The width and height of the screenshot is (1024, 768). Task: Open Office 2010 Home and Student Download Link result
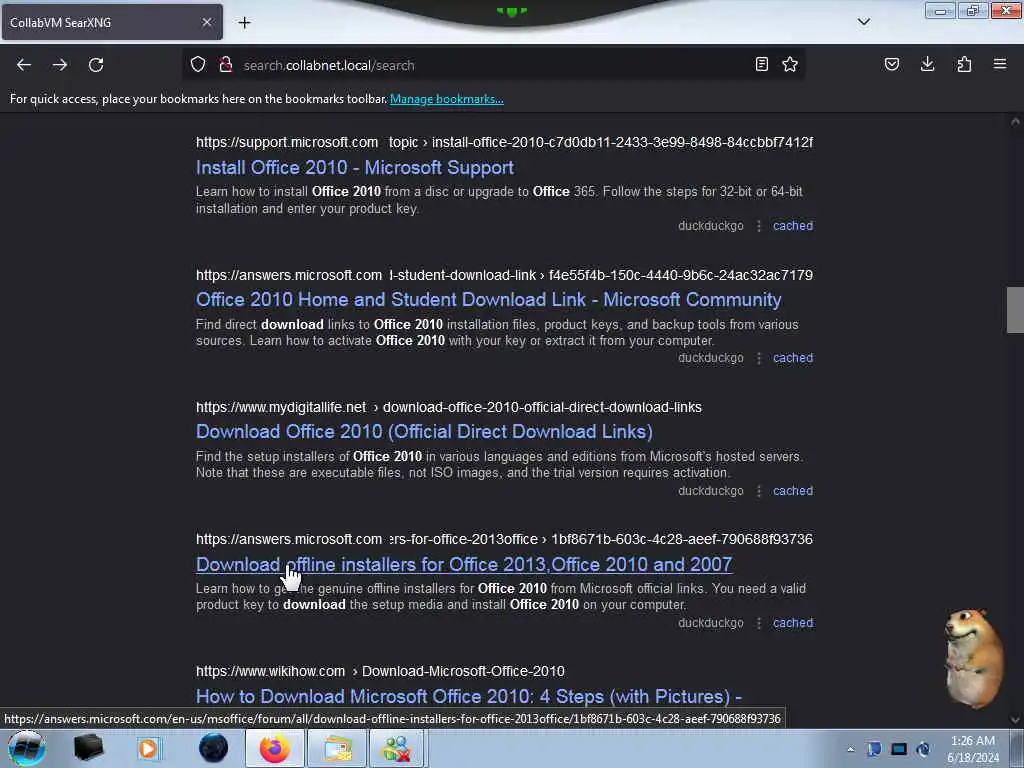click(488, 300)
